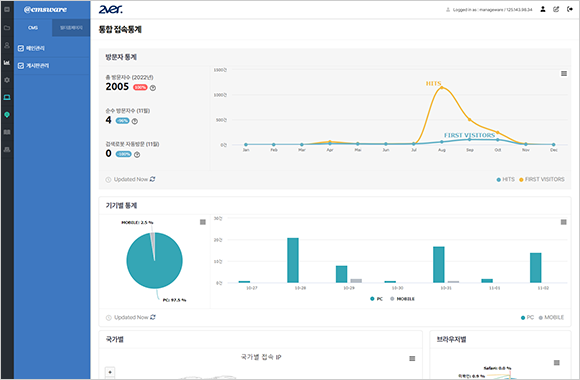This screenshot has width=580, height=380.
Task: Click the 기기별 통계 section heading
Action: click(x=121, y=205)
